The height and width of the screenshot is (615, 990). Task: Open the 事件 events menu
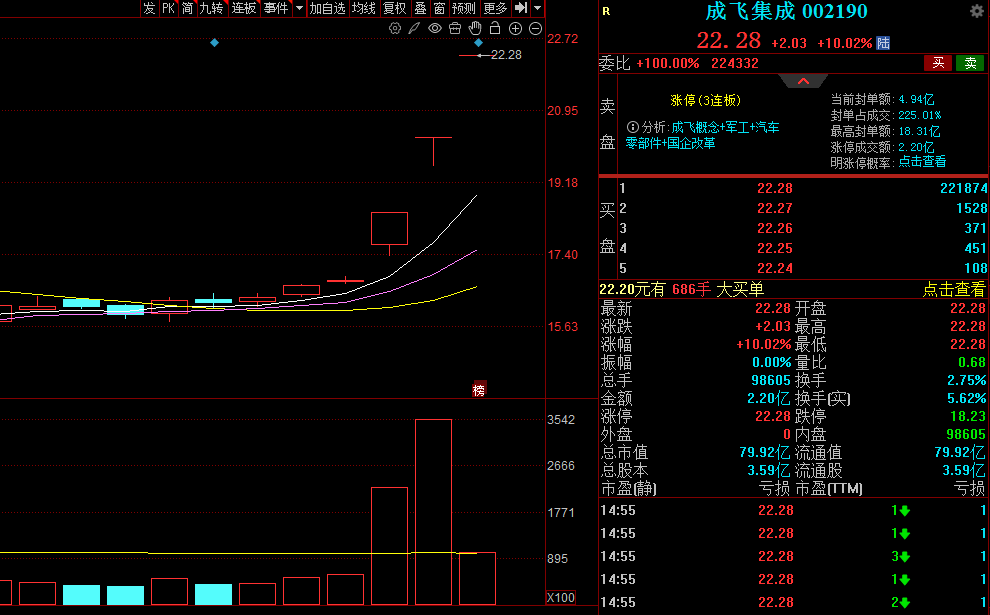click(x=276, y=8)
